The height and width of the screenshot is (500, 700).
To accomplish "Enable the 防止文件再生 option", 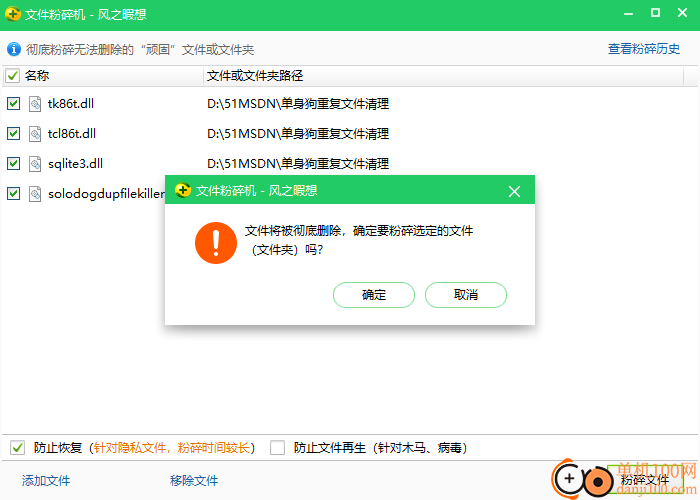I will click(277, 447).
